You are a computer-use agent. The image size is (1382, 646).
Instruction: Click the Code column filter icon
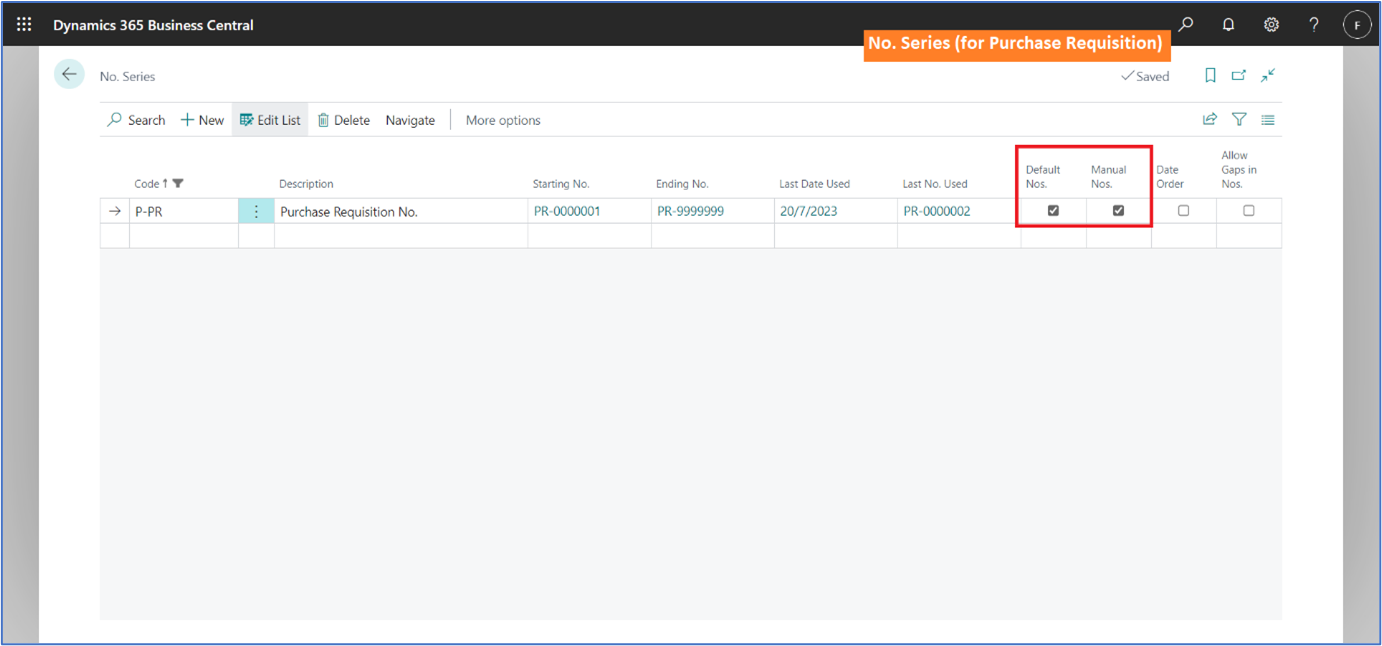pos(178,184)
